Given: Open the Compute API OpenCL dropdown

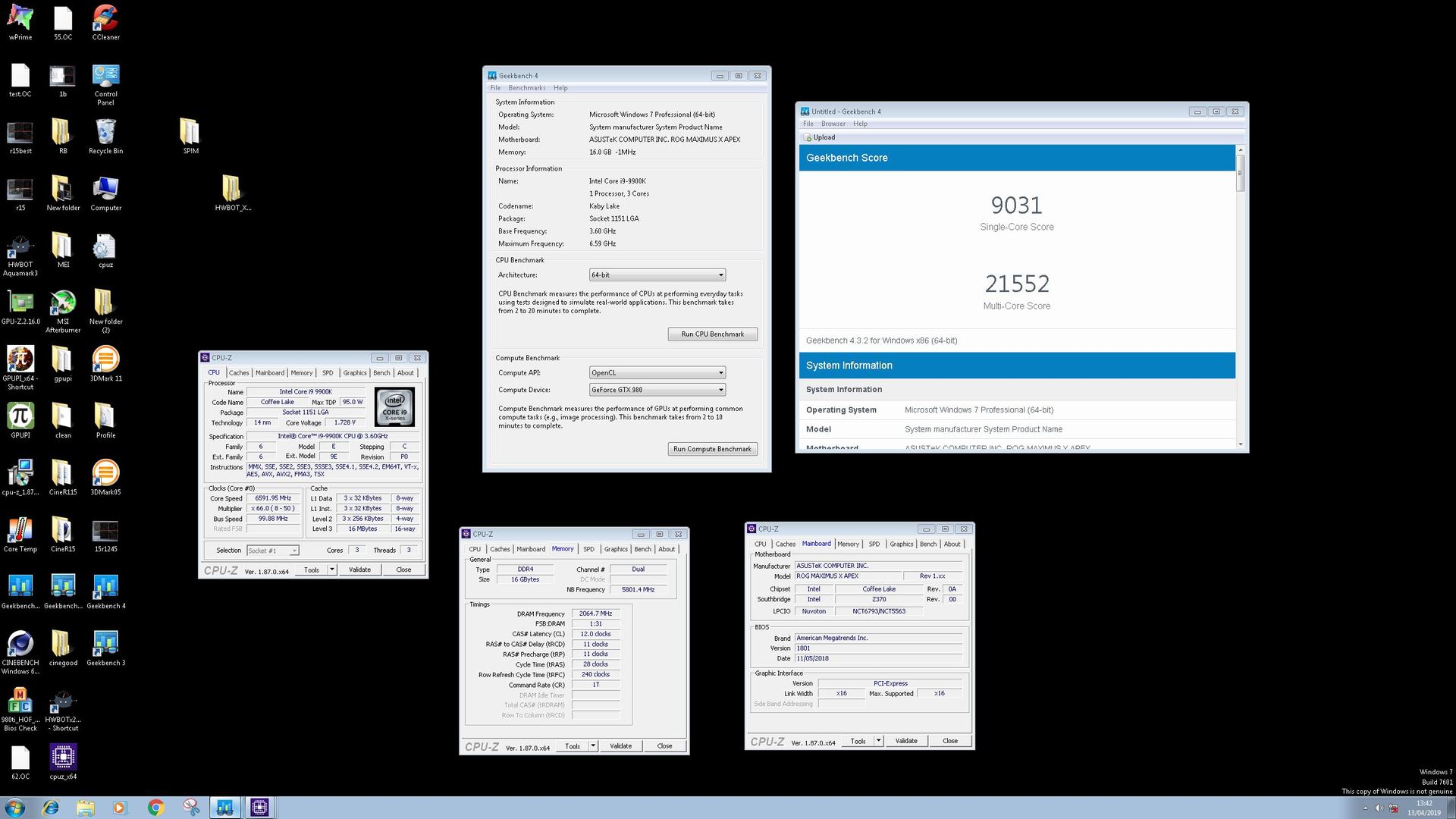Looking at the screenshot, I should click(657, 373).
